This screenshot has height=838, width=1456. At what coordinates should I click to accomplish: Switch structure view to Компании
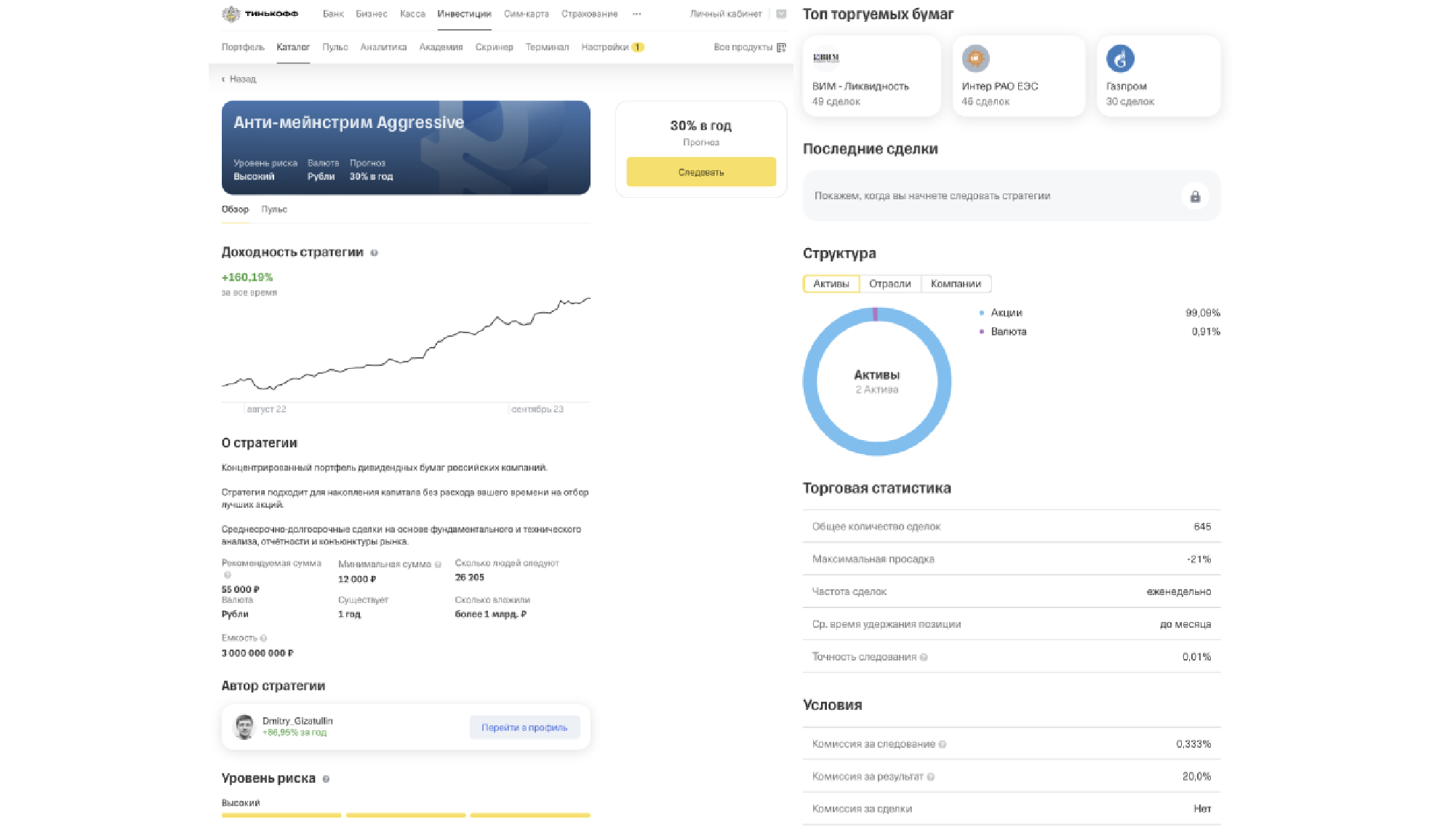pyautogui.click(x=956, y=284)
